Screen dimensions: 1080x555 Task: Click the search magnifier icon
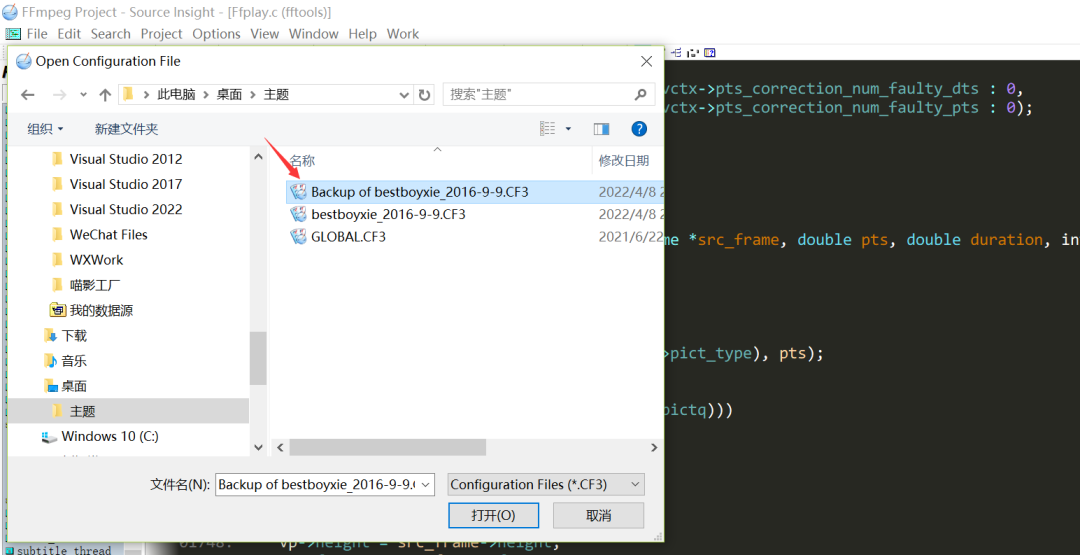(x=640, y=95)
